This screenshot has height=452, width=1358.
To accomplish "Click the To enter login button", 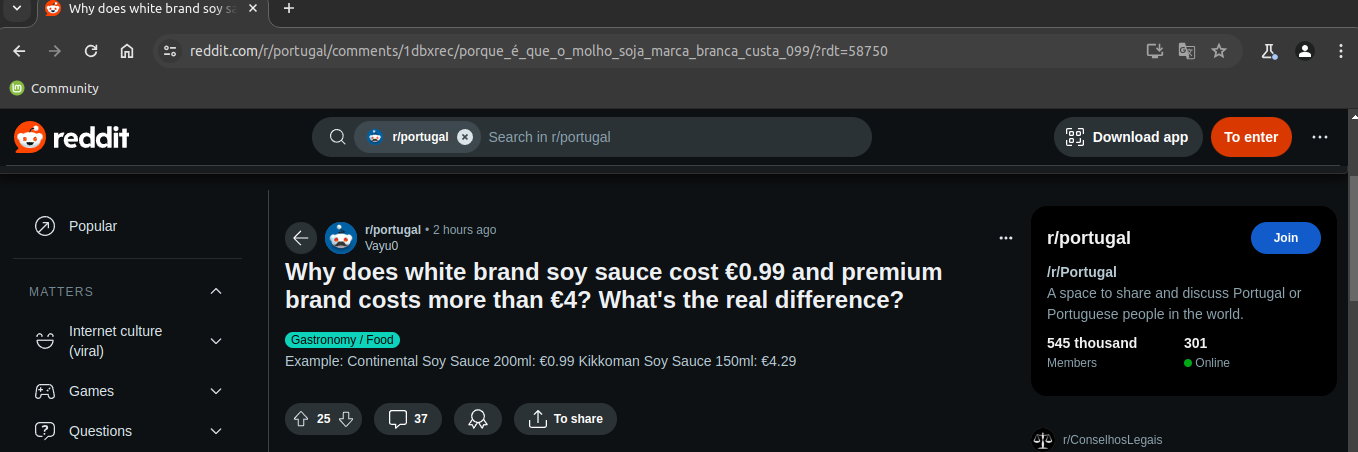I will click(x=1251, y=137).
